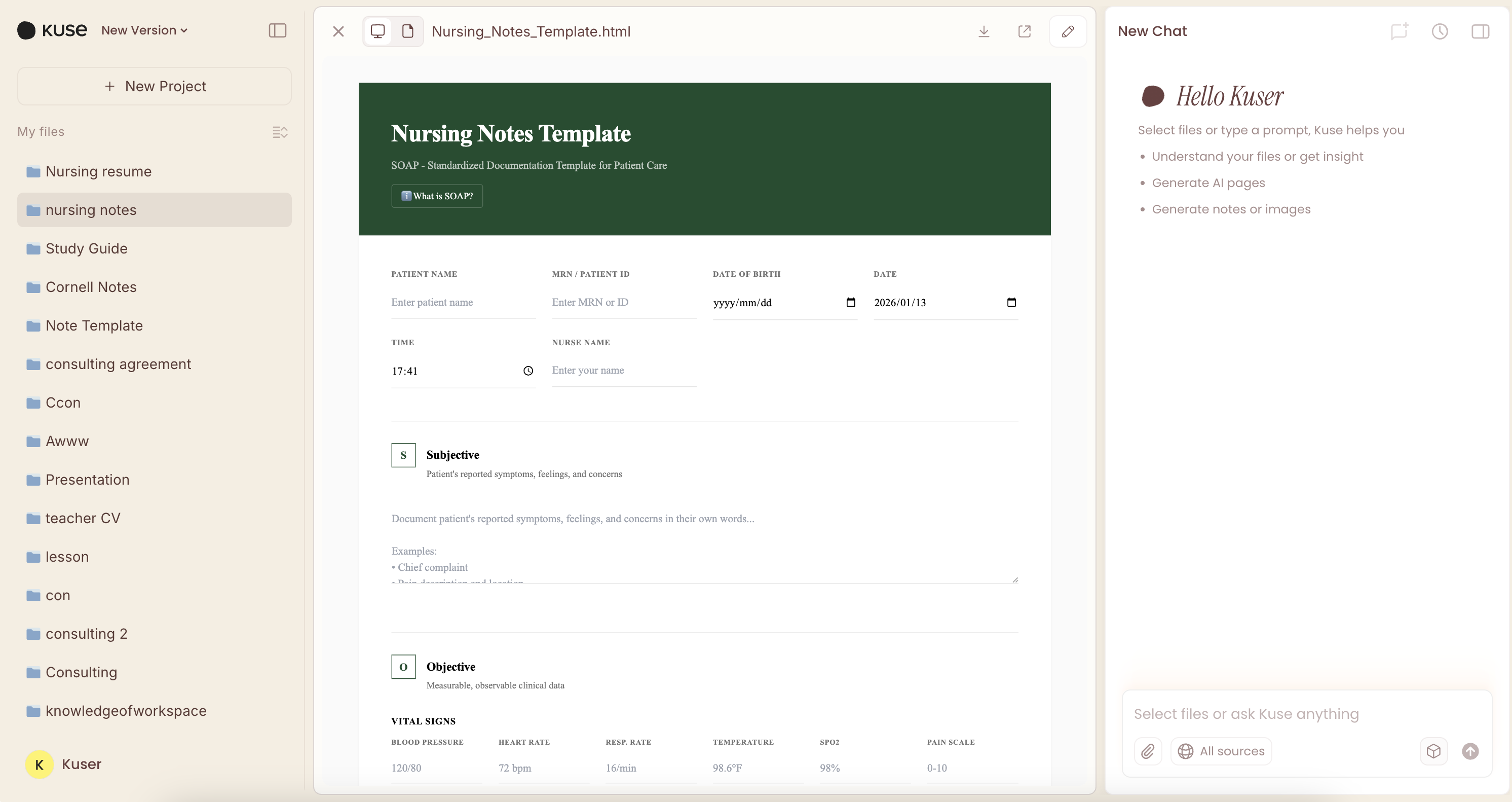Open the Time field clock picker
The image size is (1512, 802).
[528, 371]
